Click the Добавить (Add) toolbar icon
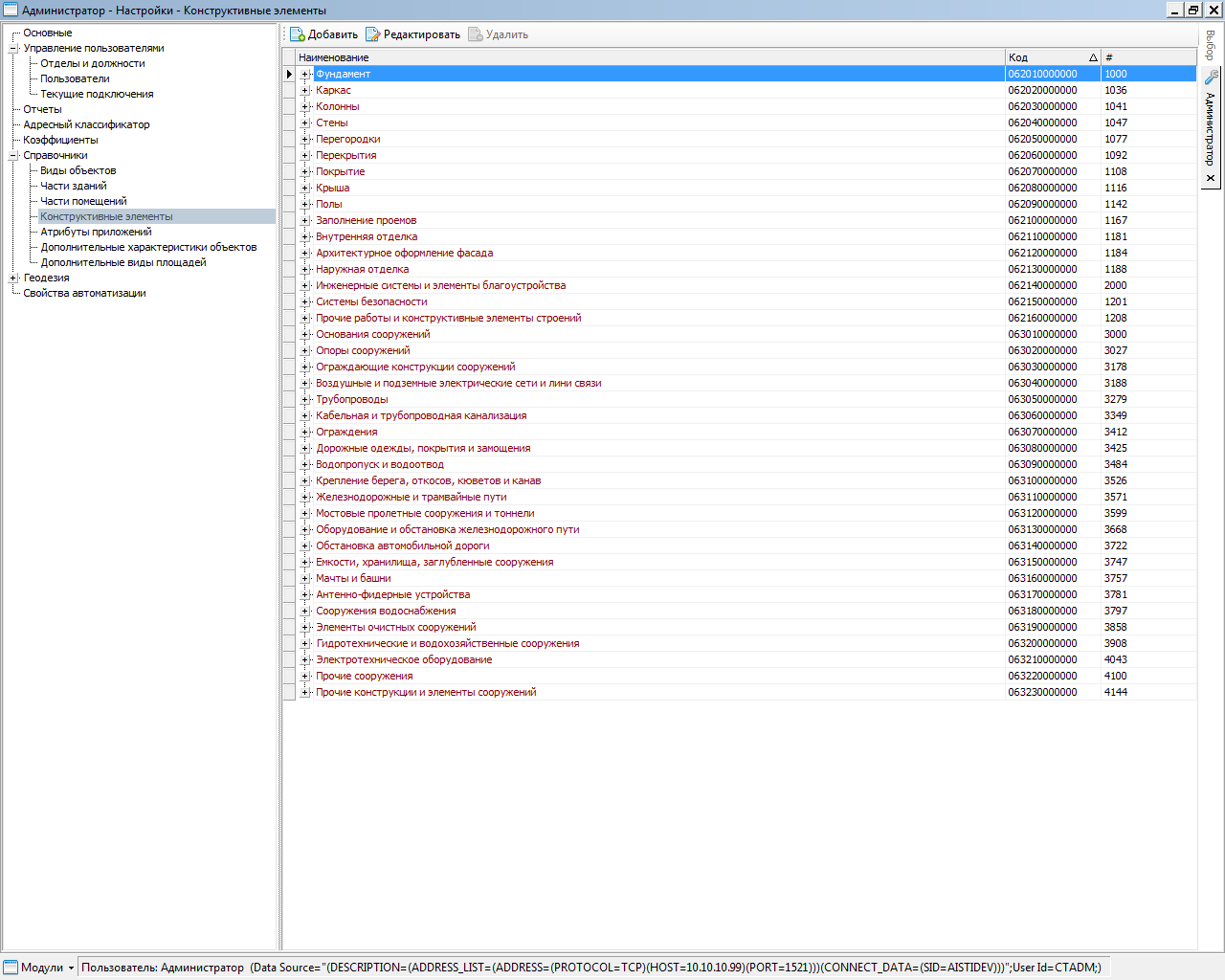Screen dimensions: 1225x980 pyautogui.click(x=298, y=34)
